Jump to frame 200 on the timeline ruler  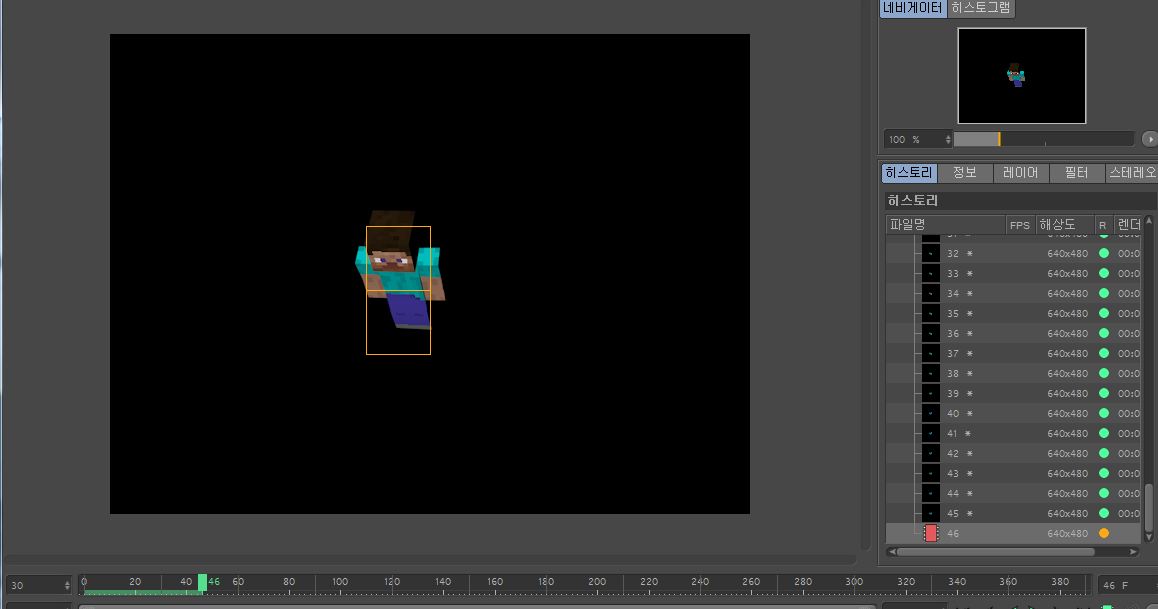(x=597, y=582)
